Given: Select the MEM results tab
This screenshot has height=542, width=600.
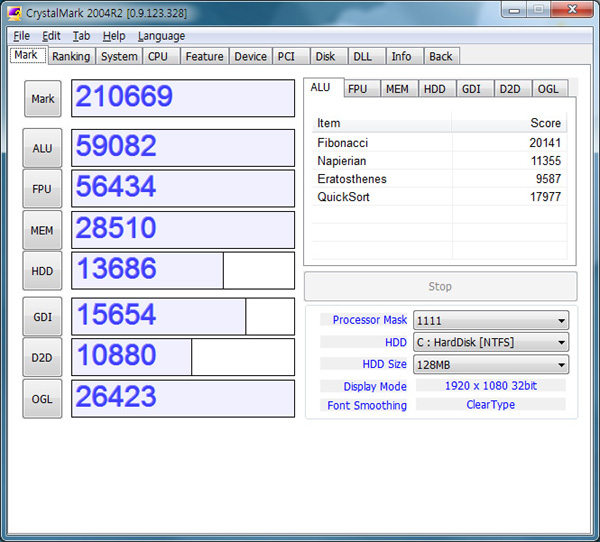Looking at the screenshot, I should coord(399,89).
